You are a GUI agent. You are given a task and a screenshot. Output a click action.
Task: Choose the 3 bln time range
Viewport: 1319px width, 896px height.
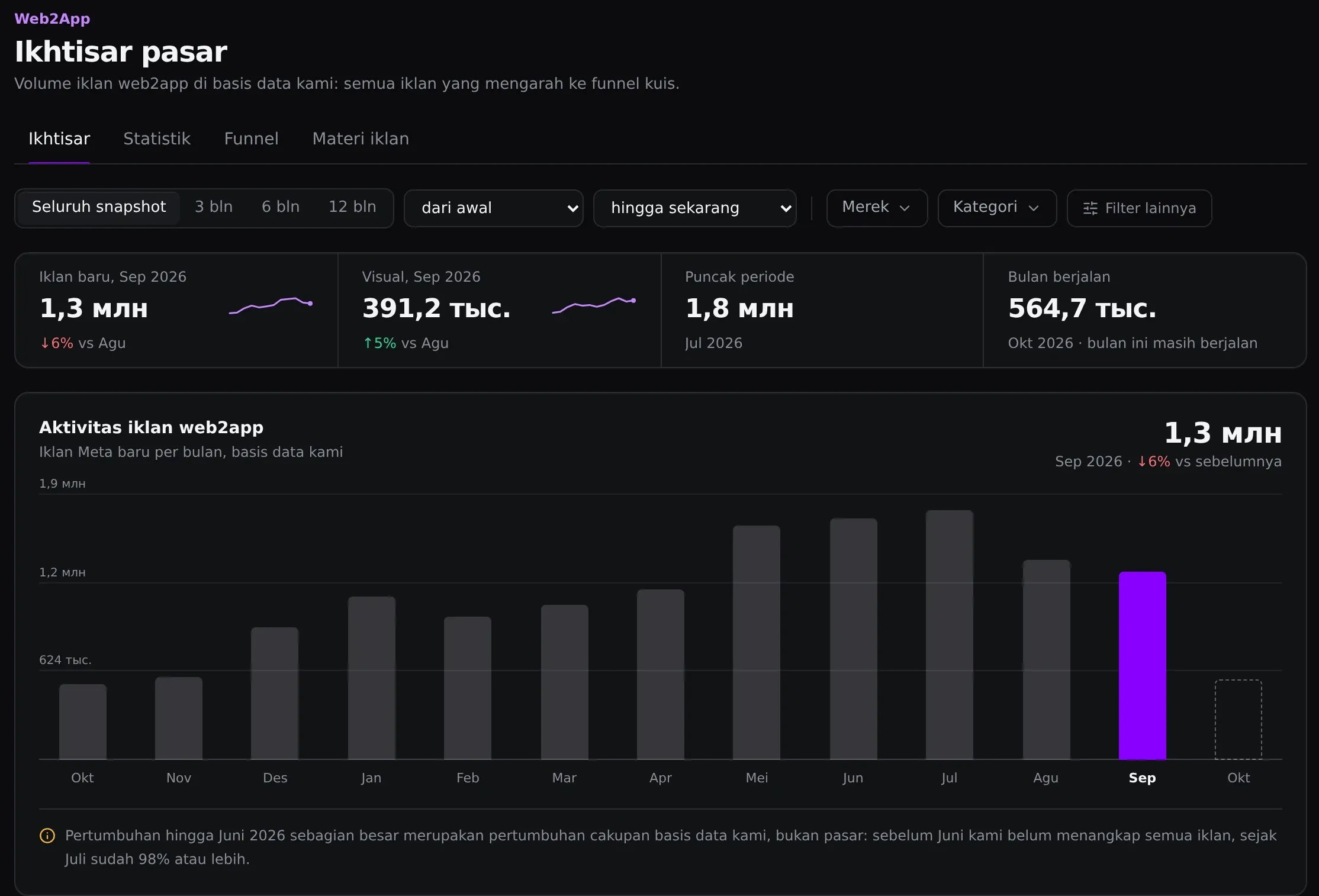tap(214, 207)
